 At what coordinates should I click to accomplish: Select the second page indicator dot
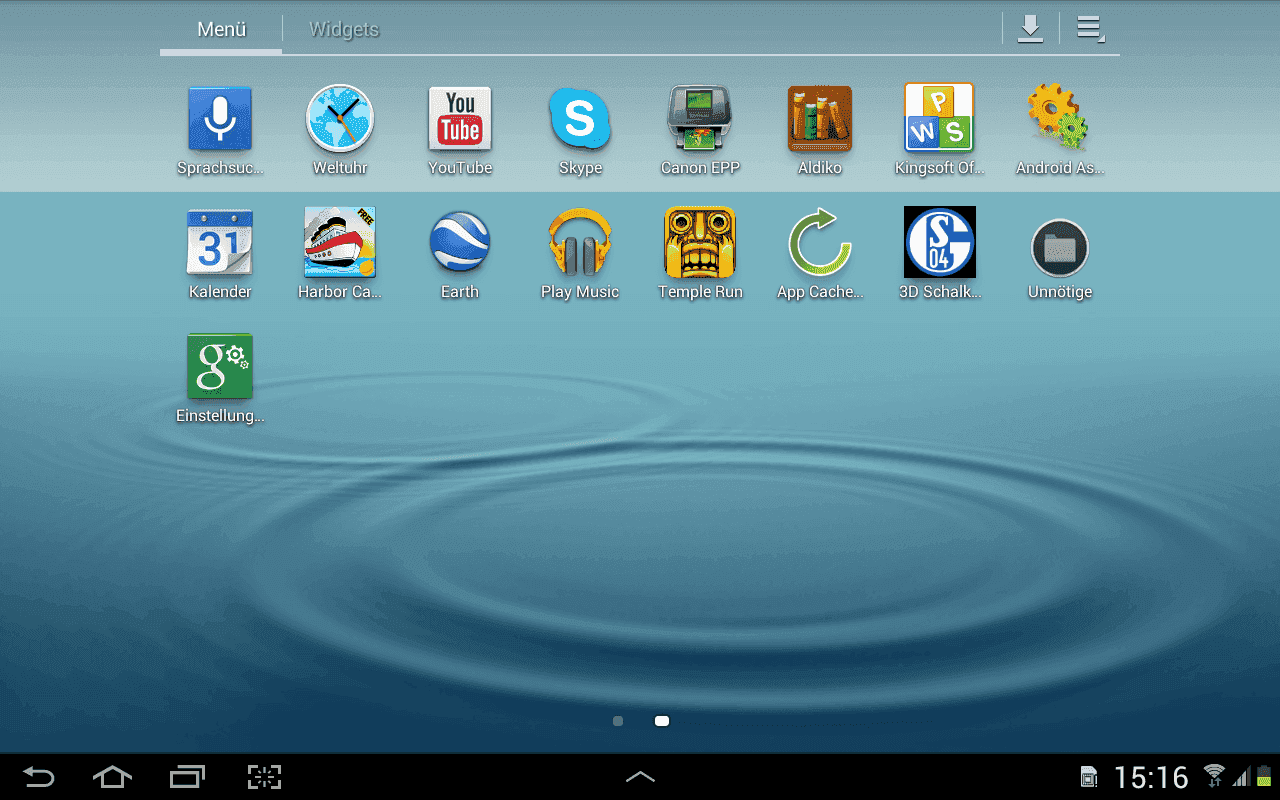(661, 721)
